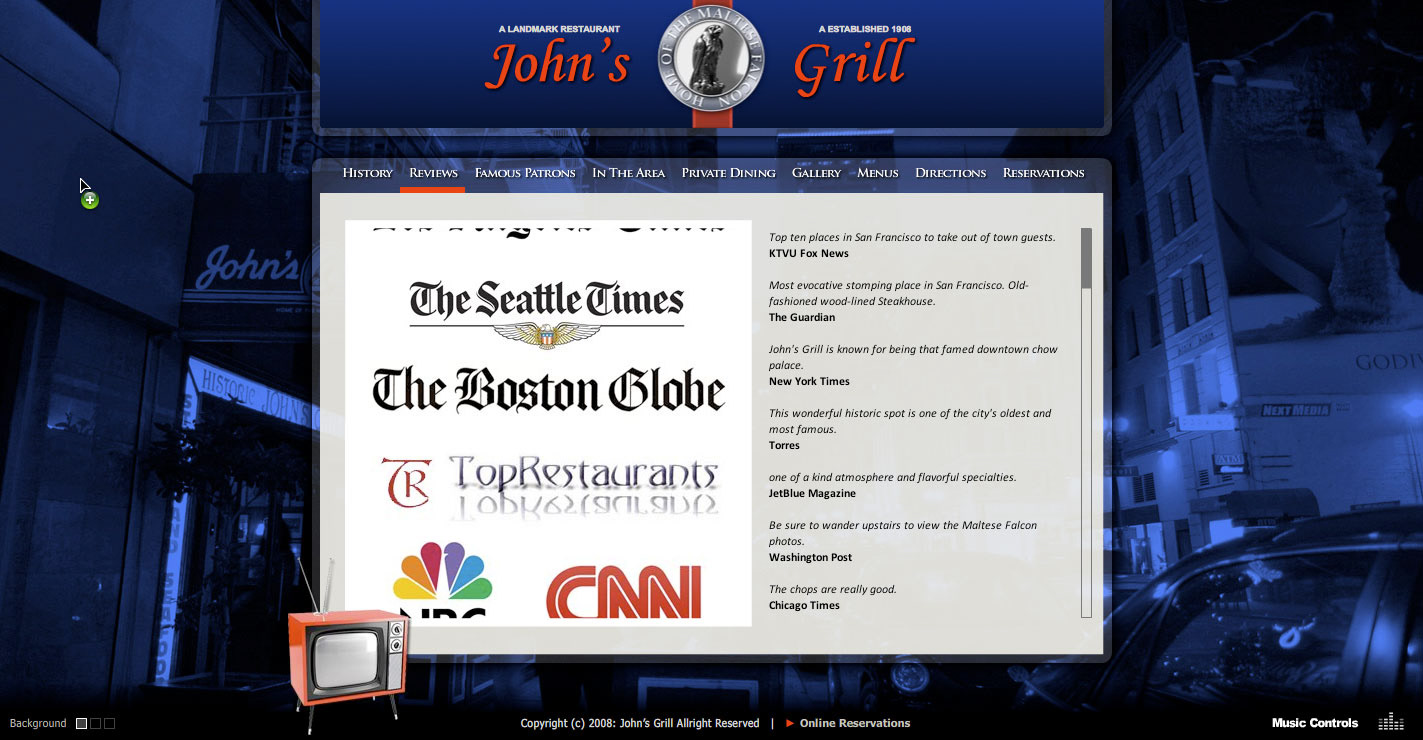Select the Reviews tab
This screenshot has width=1423, height=740.
[433, 173]
